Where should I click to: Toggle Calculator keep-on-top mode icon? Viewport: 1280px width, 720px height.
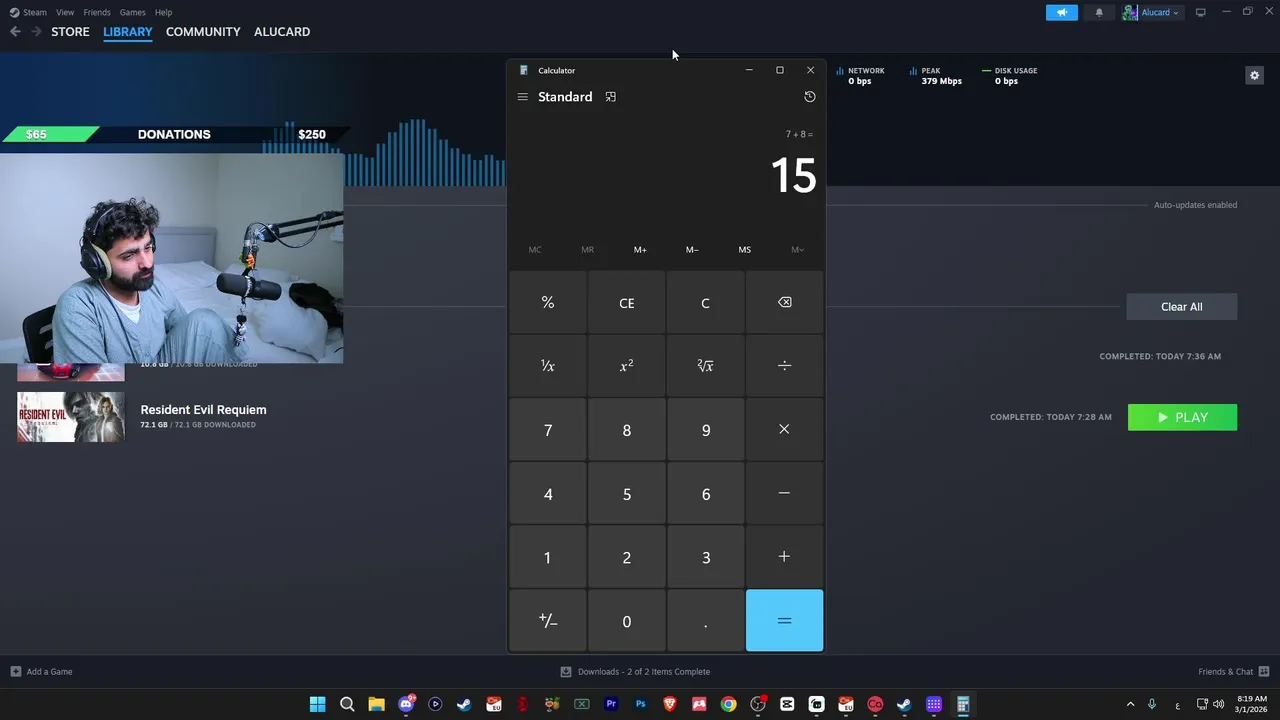click(x=610, y=97)
